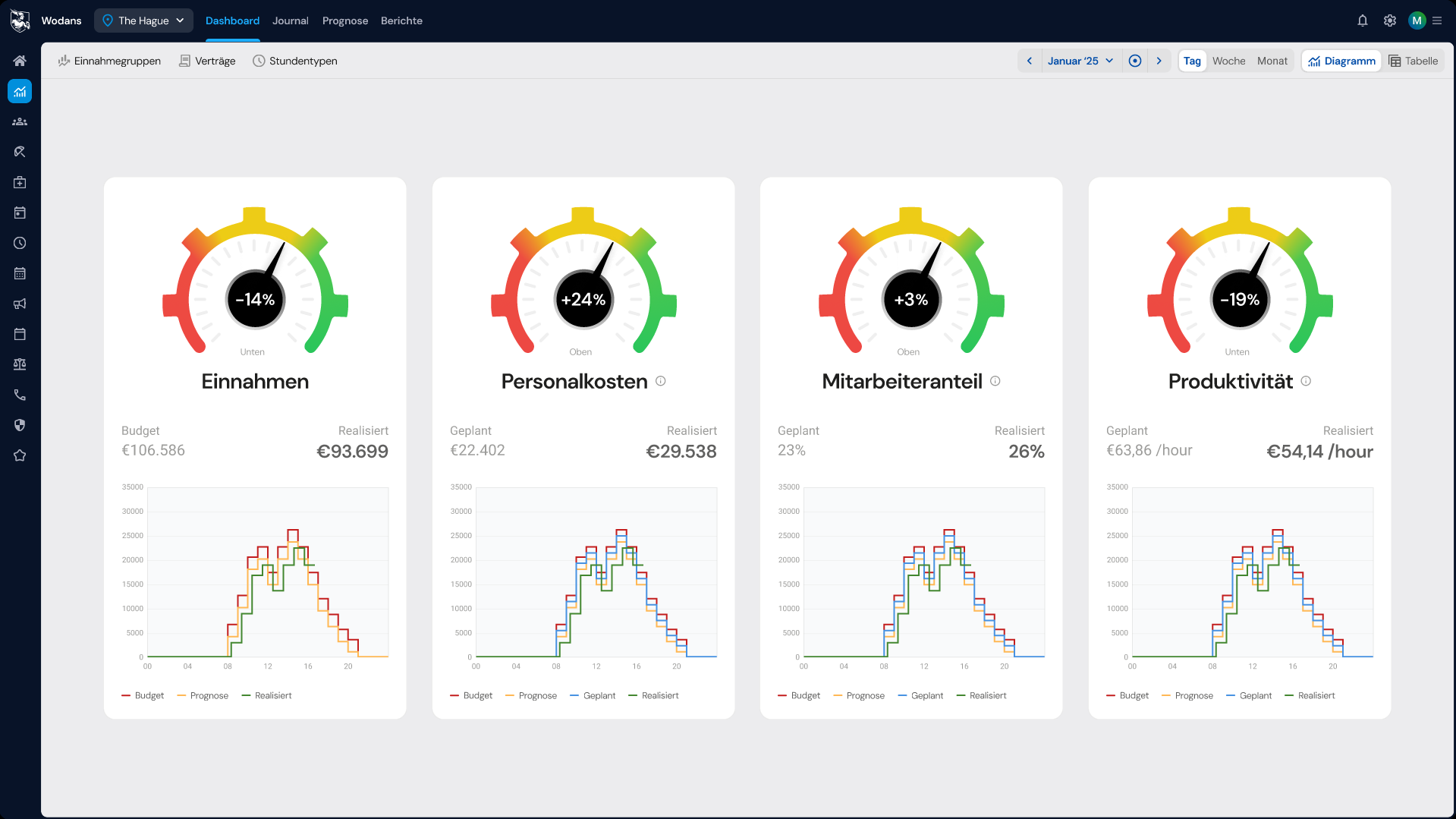
Task: Open the clock sidebar icon
Action: [20, 243]
